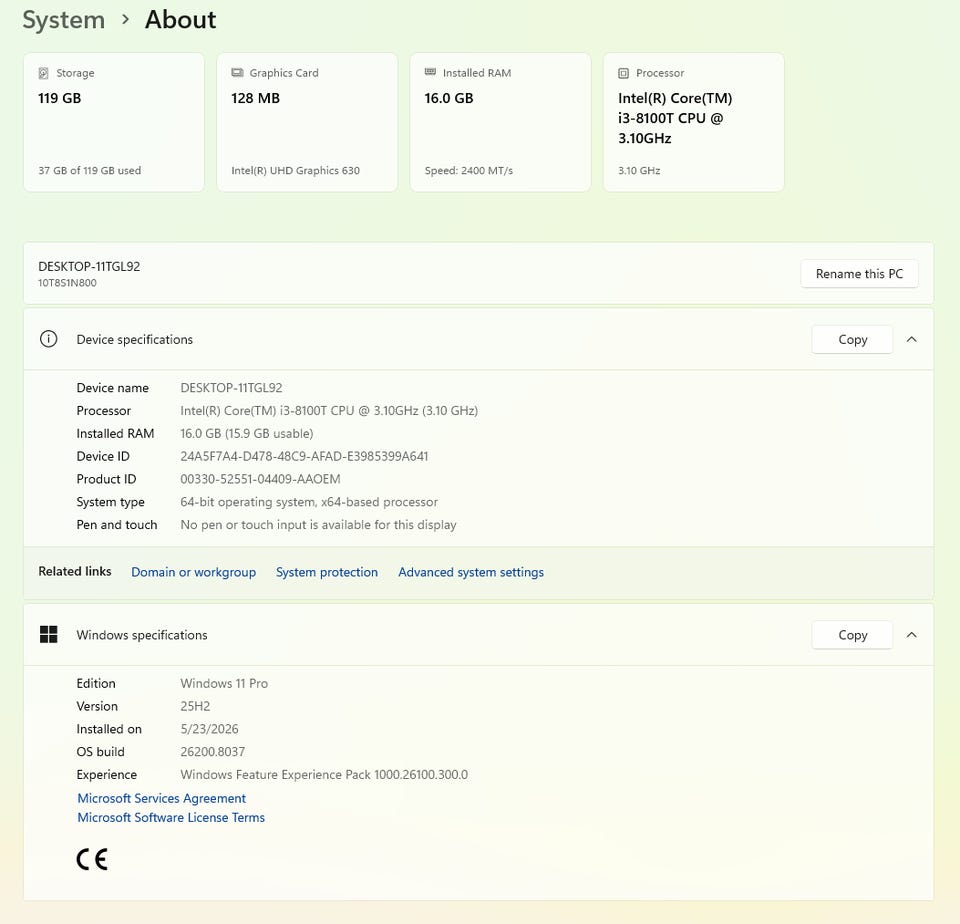Open the Graphics Card card showing 128 MB
The image size is (960, 924).
coord(307,122)
